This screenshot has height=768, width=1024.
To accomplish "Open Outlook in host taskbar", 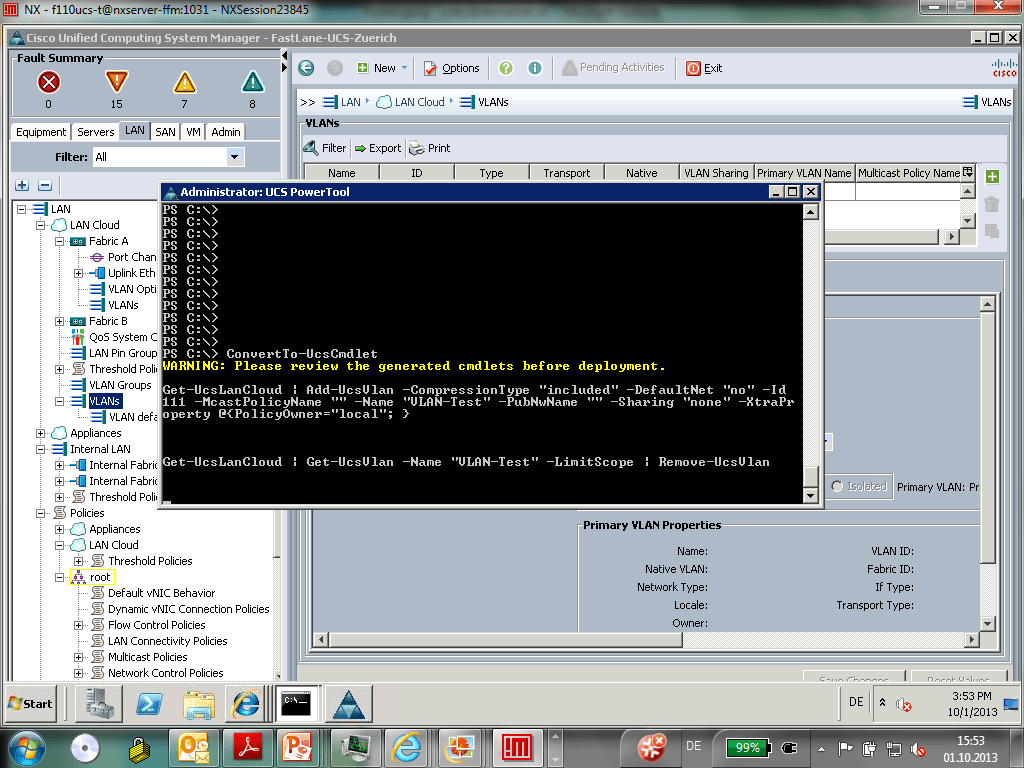I will click(x=193, y=747).
